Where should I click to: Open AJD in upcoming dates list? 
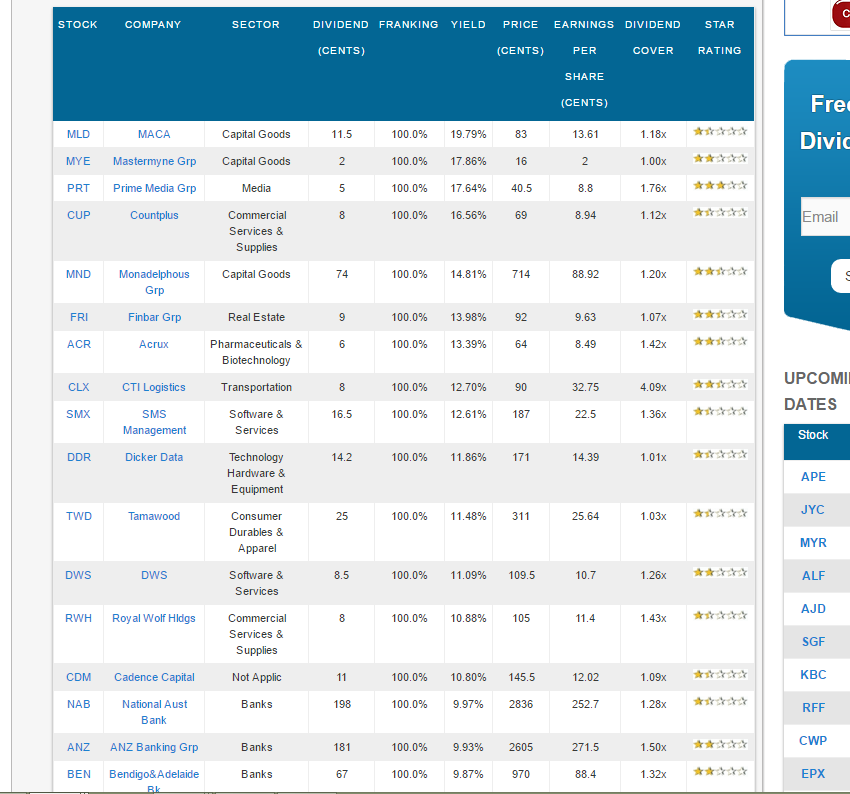[x=813, y=609]
